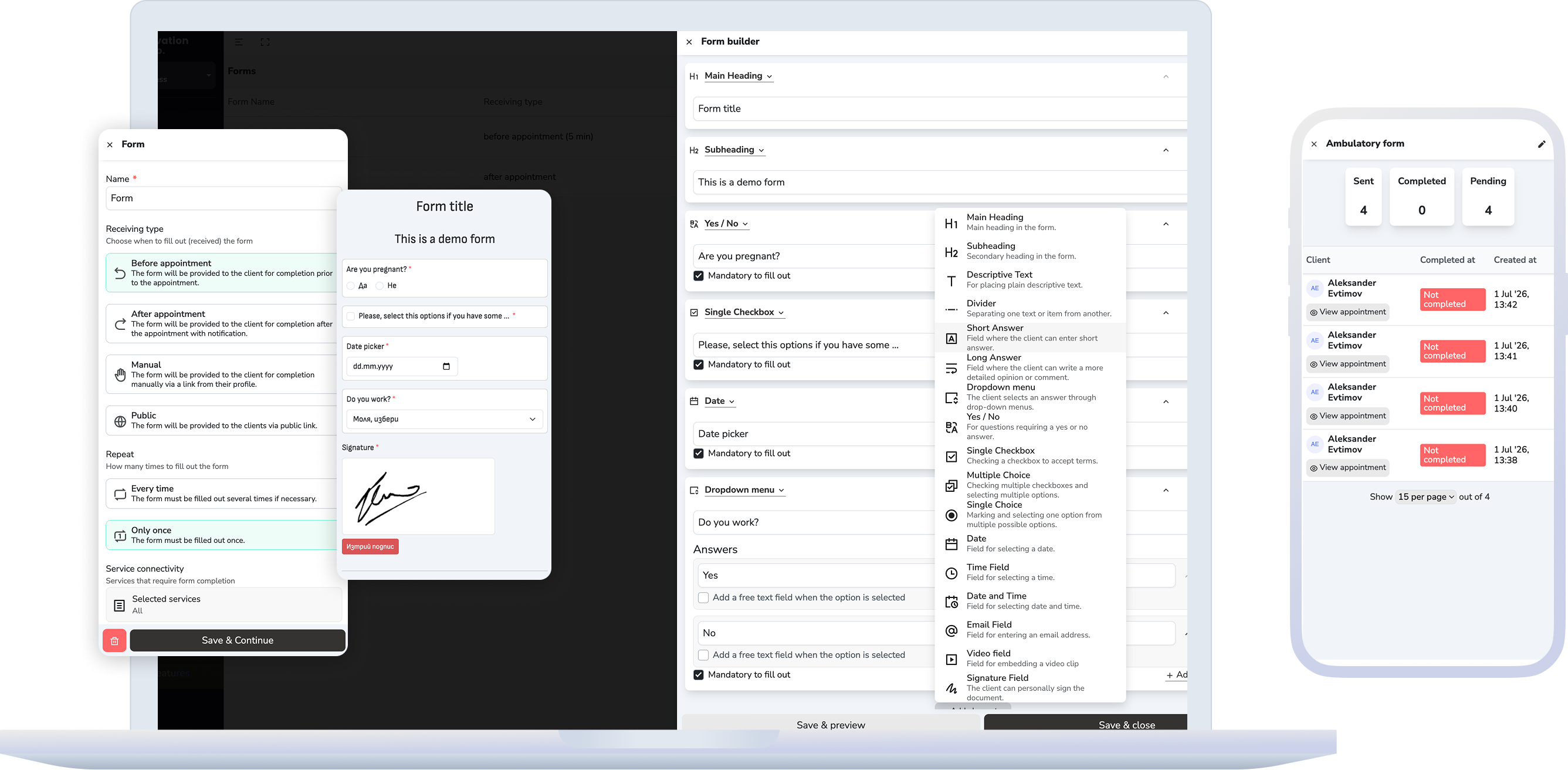Viewport: 1568px width, 770px height.
Task: Uncheck Mandatory to fill out under Dropdown answers
Action: click(x=698, y=675)
